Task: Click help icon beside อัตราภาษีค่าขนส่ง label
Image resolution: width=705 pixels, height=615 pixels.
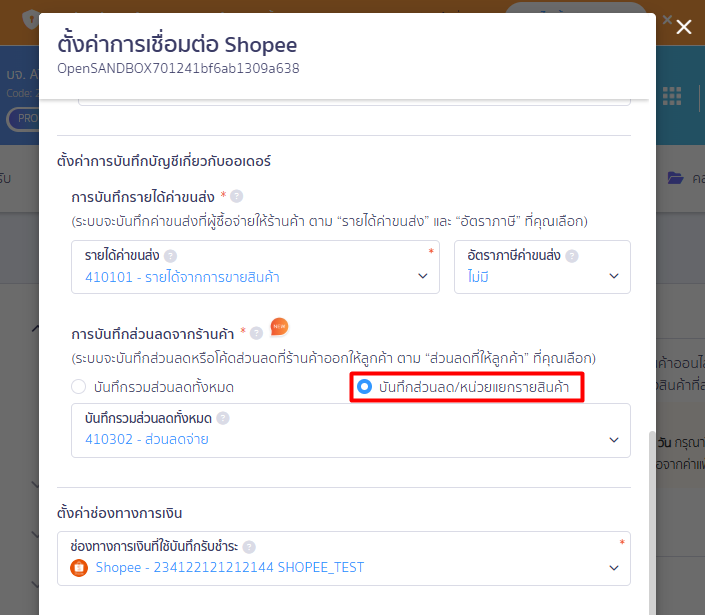Action: pyautogui.click(x=572, y=256)
